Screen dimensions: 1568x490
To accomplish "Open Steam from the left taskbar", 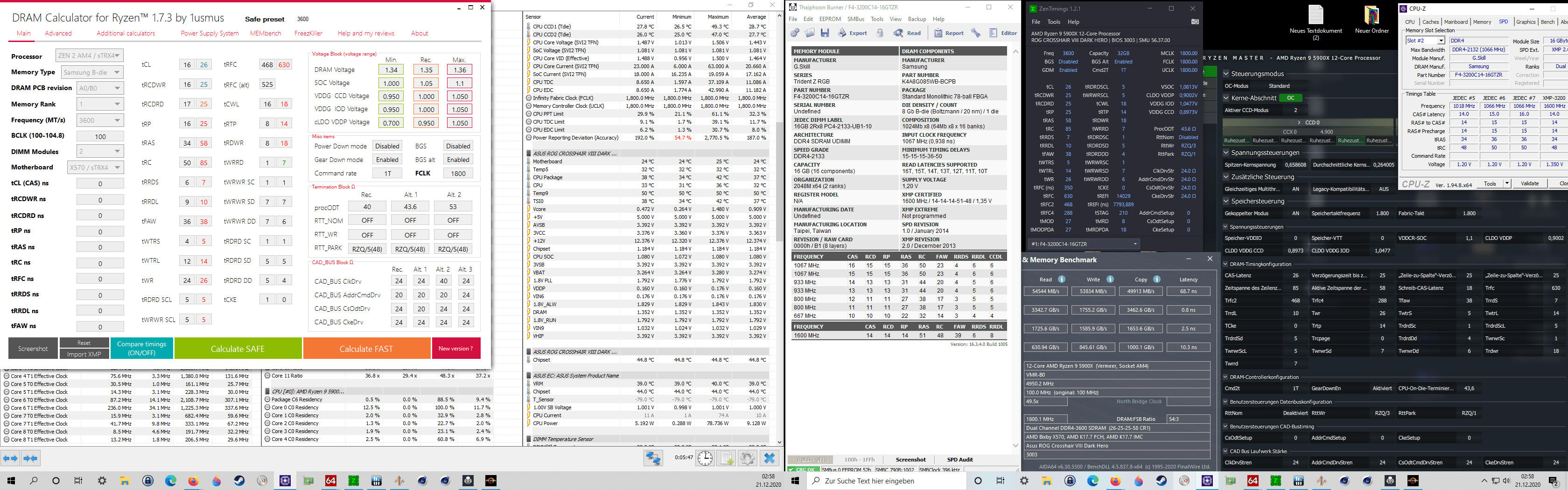I will click(x=239, y=480).
